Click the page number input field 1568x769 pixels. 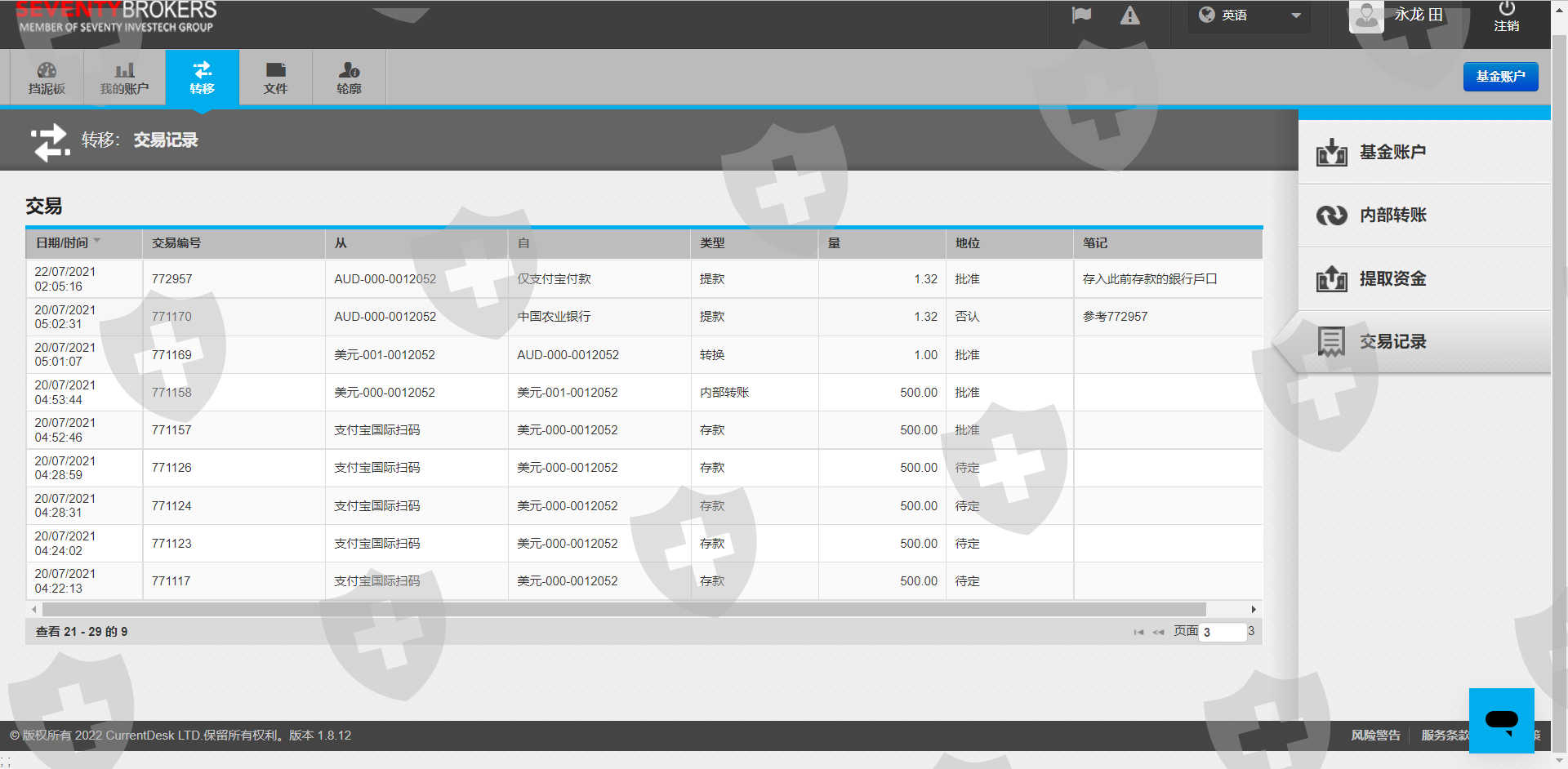1223,632
